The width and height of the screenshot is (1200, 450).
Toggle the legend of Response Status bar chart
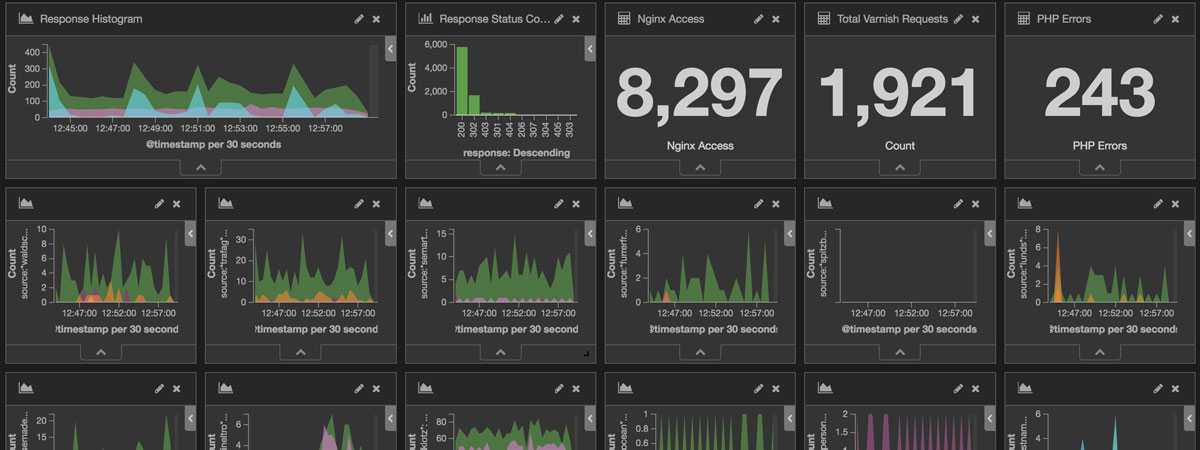pos(591,48)
